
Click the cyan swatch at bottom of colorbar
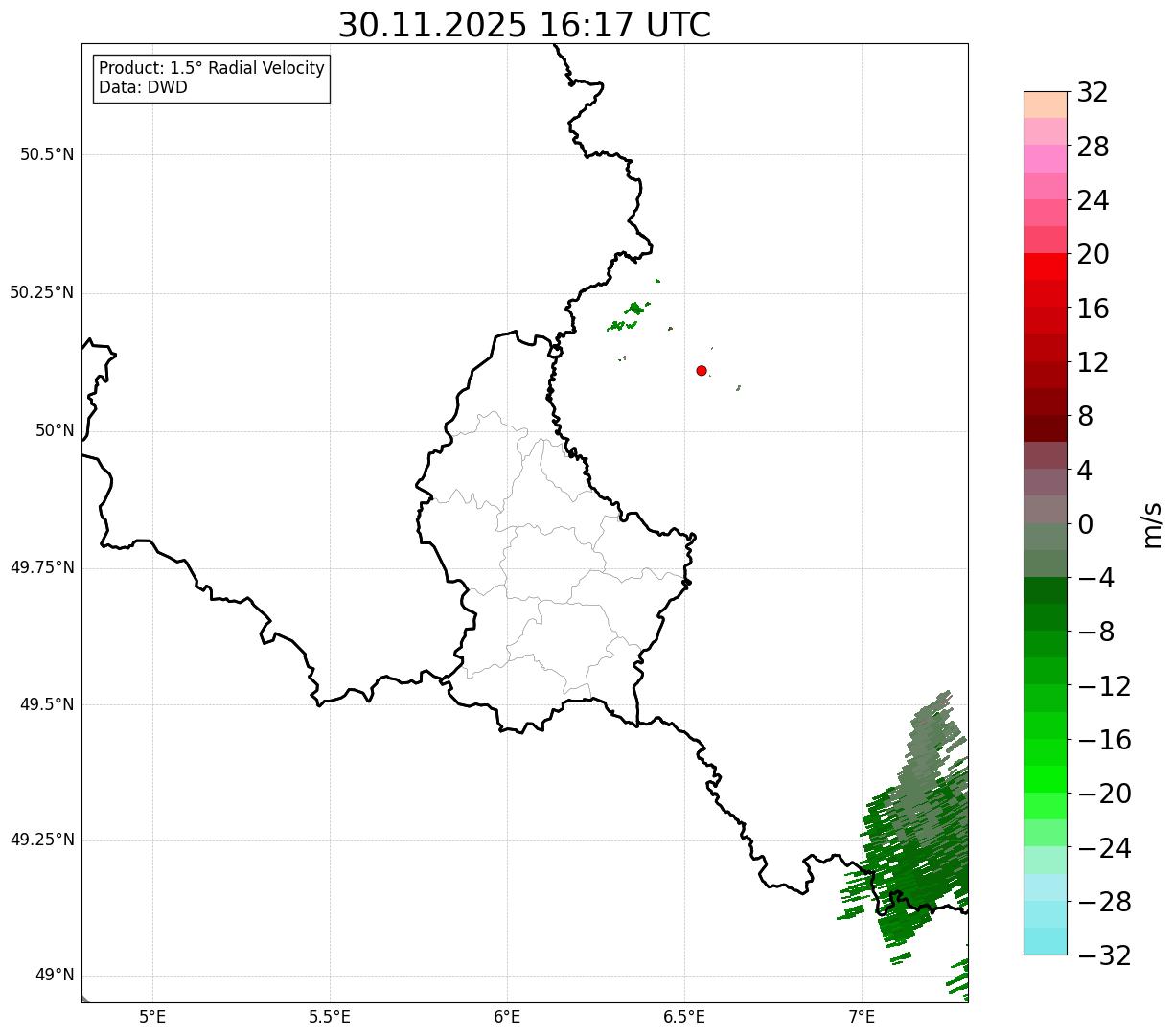pos(1046,941)
